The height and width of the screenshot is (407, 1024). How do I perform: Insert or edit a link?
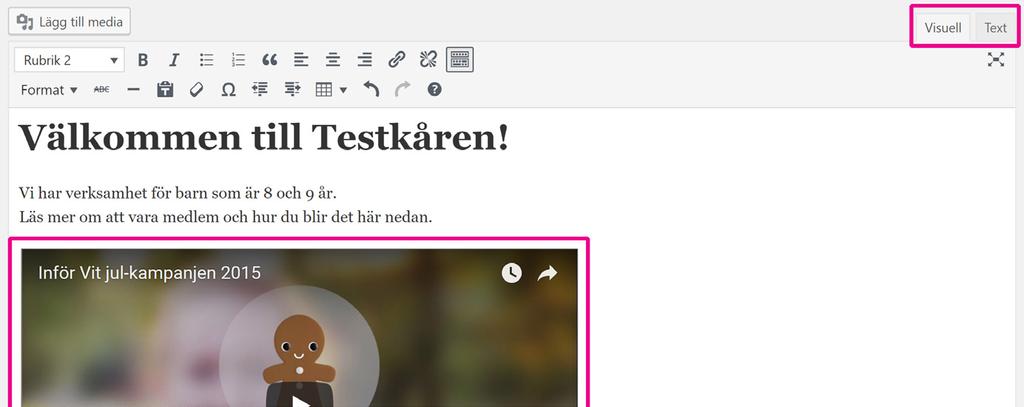pyautogui.click(x=396, y=60)
